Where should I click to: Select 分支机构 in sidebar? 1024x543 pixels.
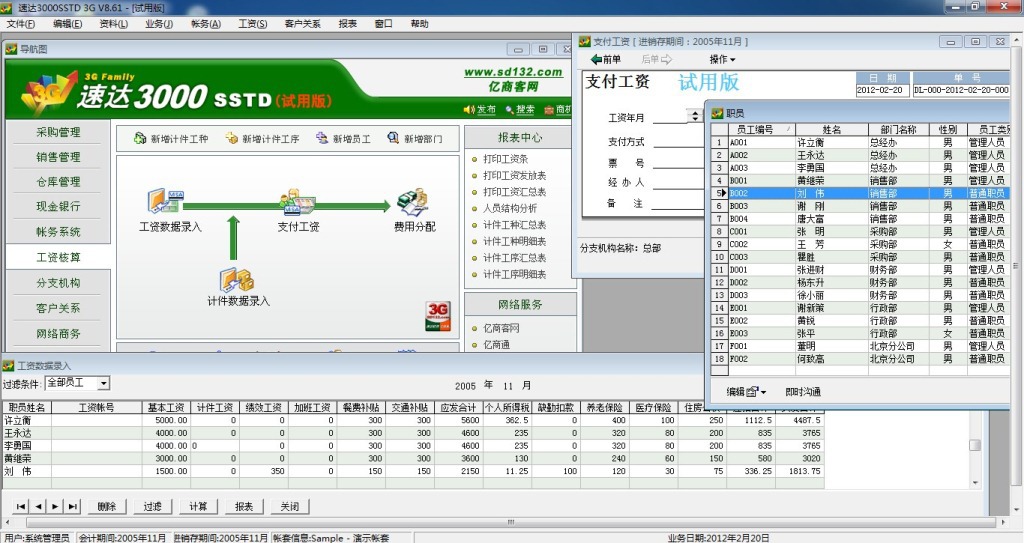point(58,283)
